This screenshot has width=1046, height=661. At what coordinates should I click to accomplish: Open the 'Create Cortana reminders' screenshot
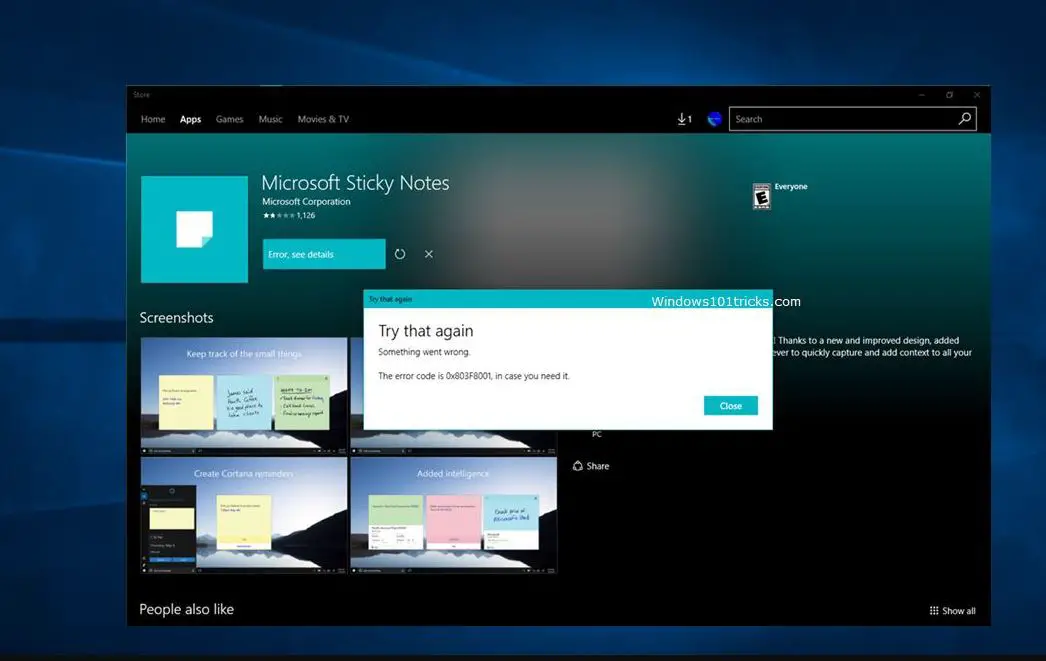click(244, 515)
